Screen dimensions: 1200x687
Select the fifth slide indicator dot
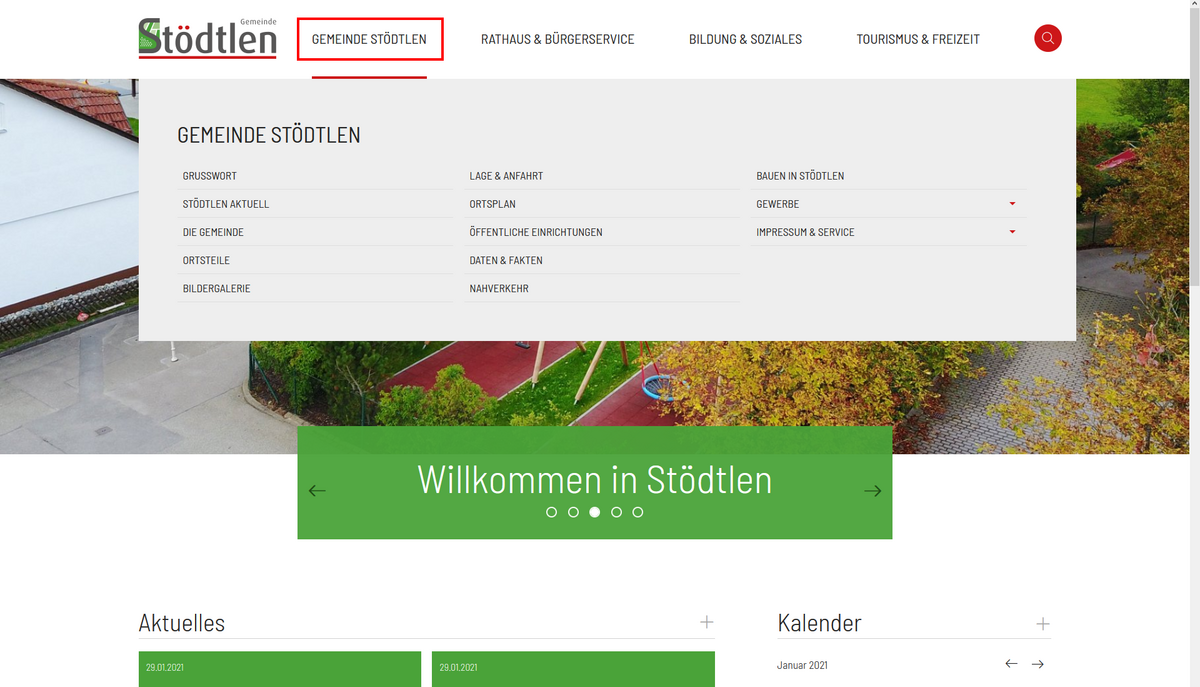638,512
